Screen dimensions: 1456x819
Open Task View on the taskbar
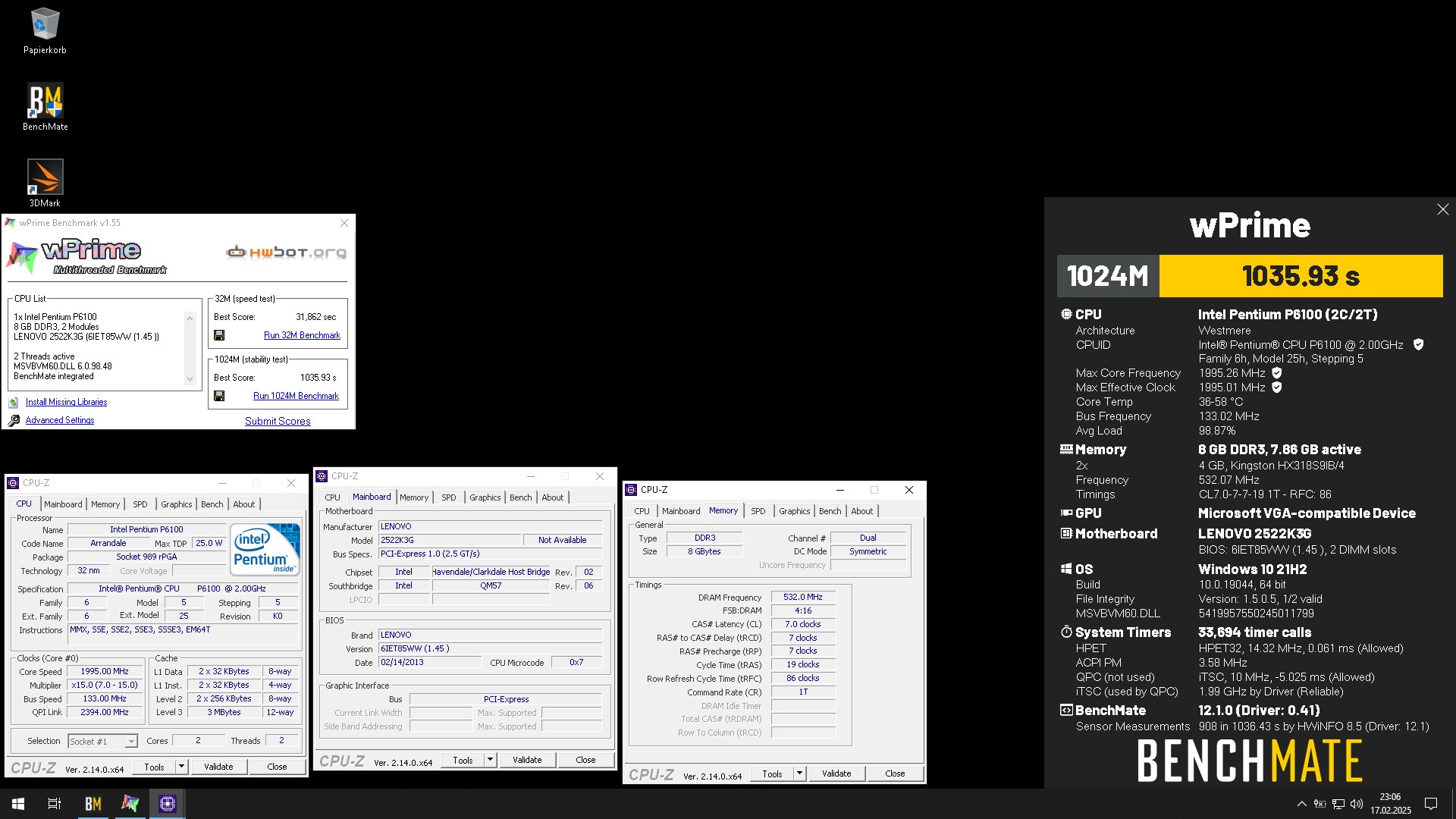point(55,804)
